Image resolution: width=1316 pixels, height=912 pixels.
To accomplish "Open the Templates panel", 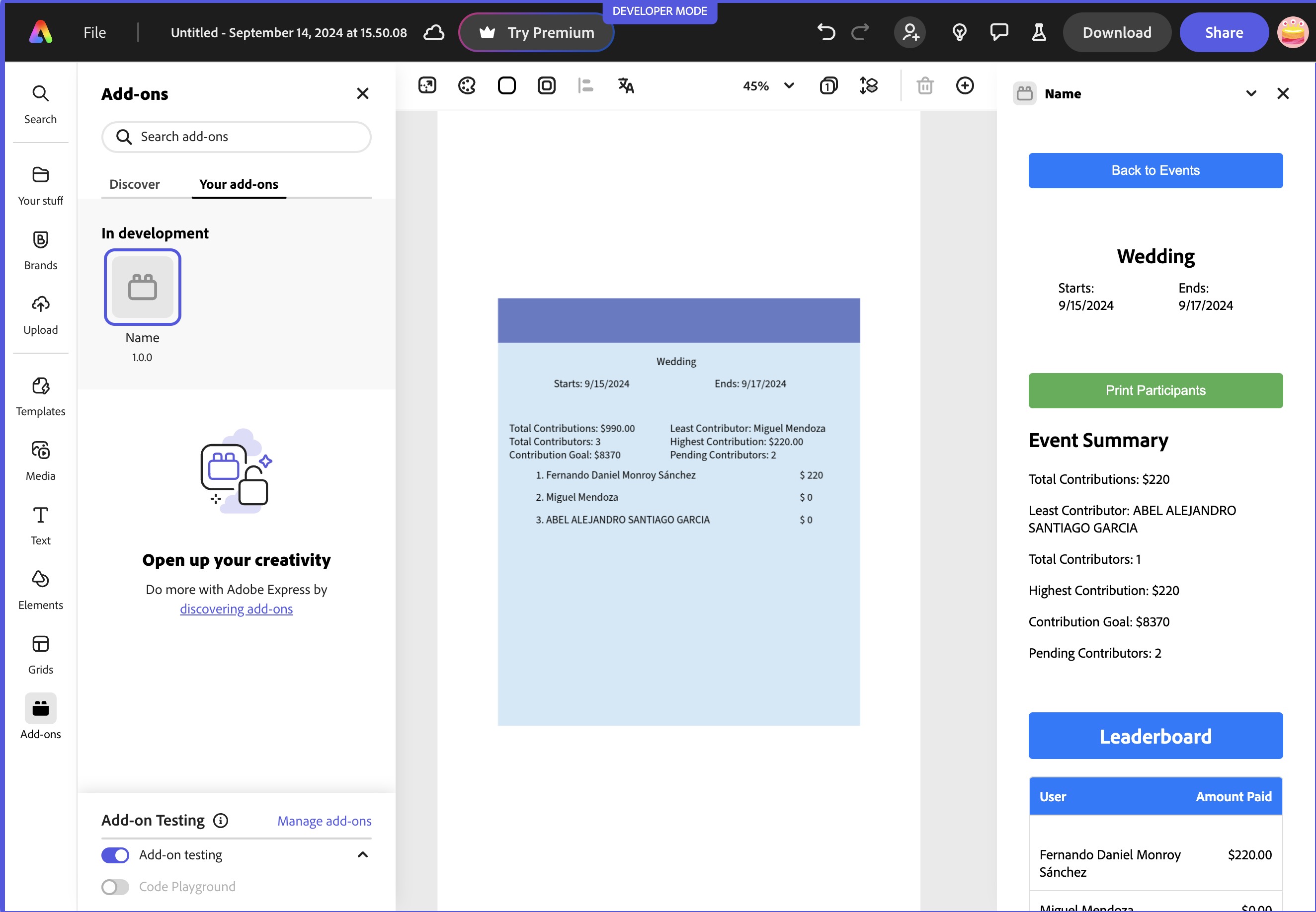I will coord(41,396).
